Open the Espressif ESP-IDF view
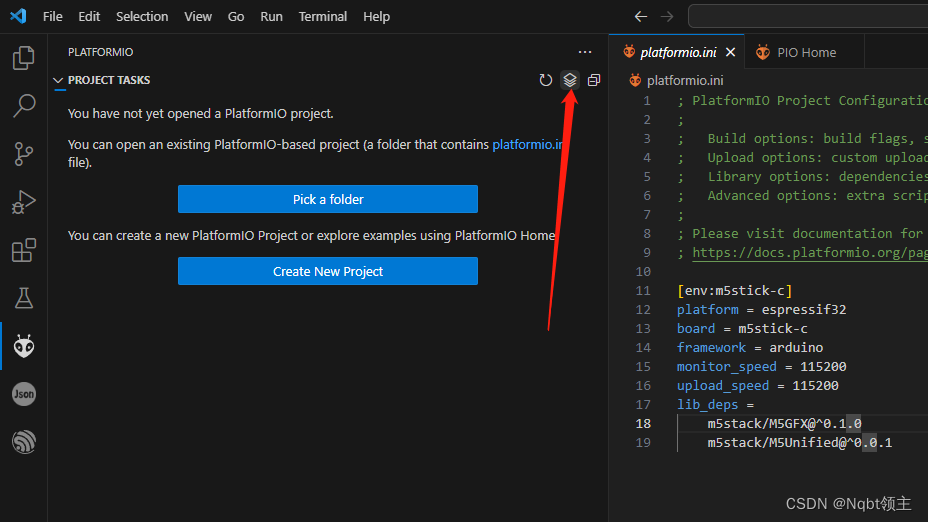Image resolution: width=928 pixels, height=522 pixels. tap(24, 442)
